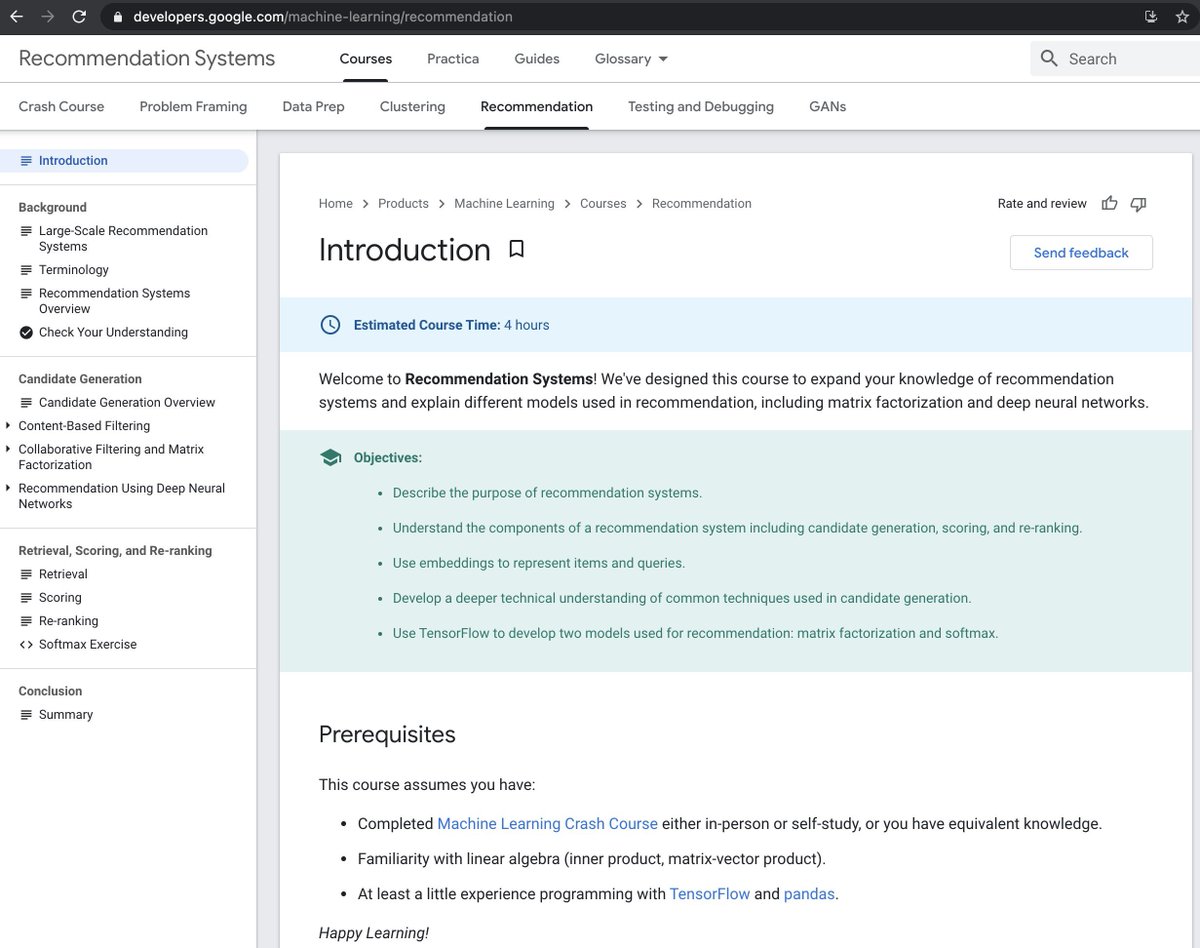Click the browser forward arrow
The image size is (1200, 948).
click(47, 17)
